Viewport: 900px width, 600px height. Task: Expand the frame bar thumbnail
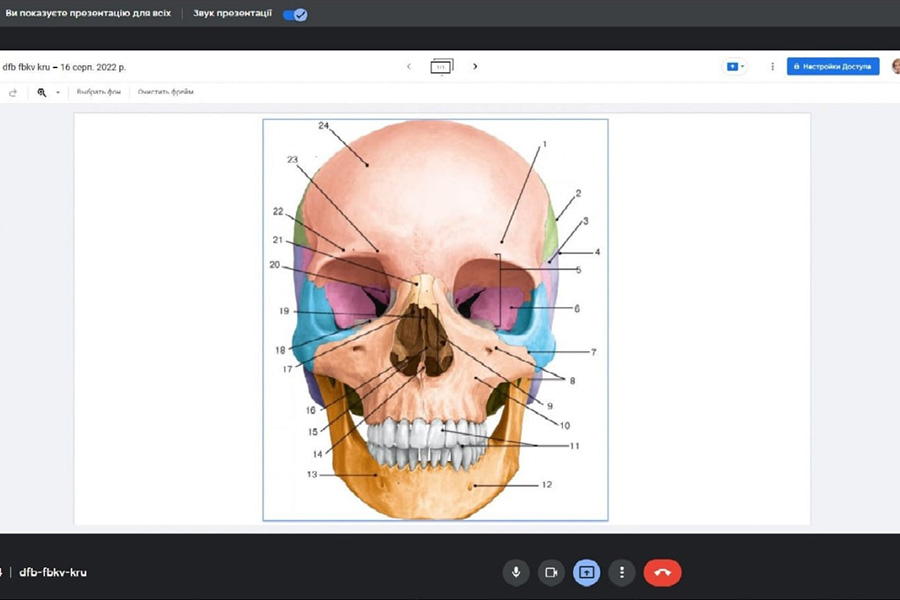click(x=441, y=67)
